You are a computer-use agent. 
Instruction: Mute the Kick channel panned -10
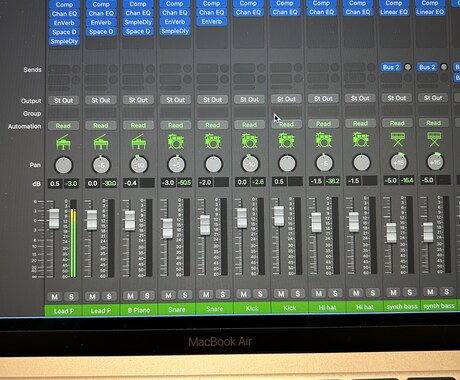[x=244, y=294]
